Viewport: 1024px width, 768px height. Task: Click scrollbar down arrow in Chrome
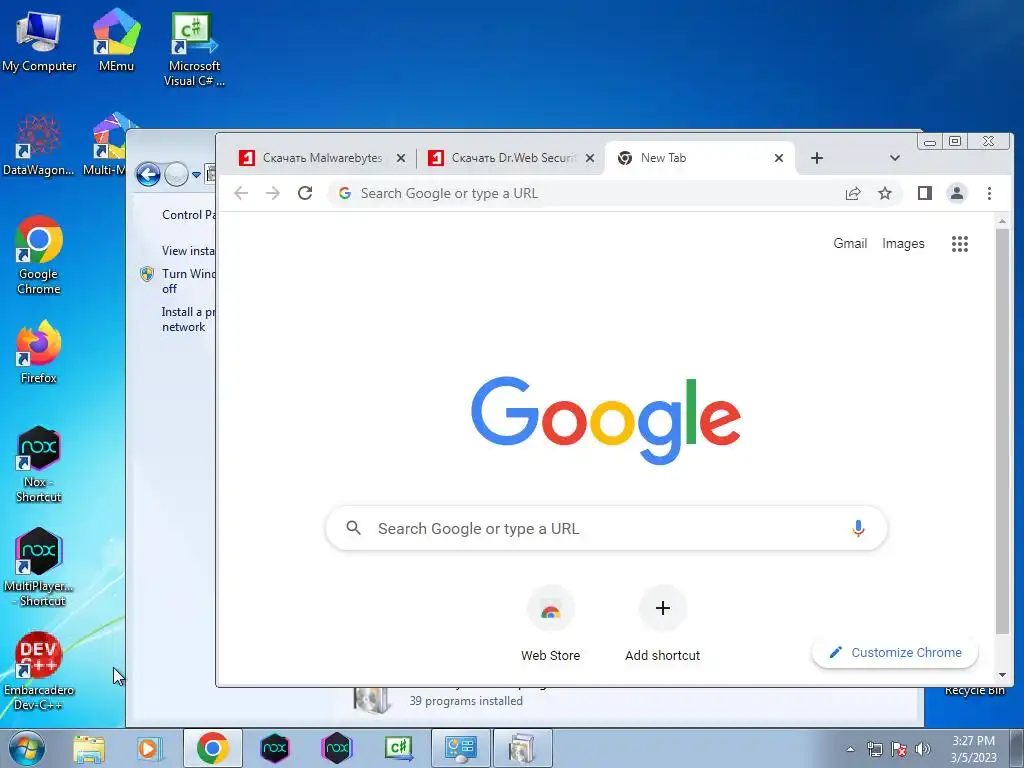[1002, 675]
